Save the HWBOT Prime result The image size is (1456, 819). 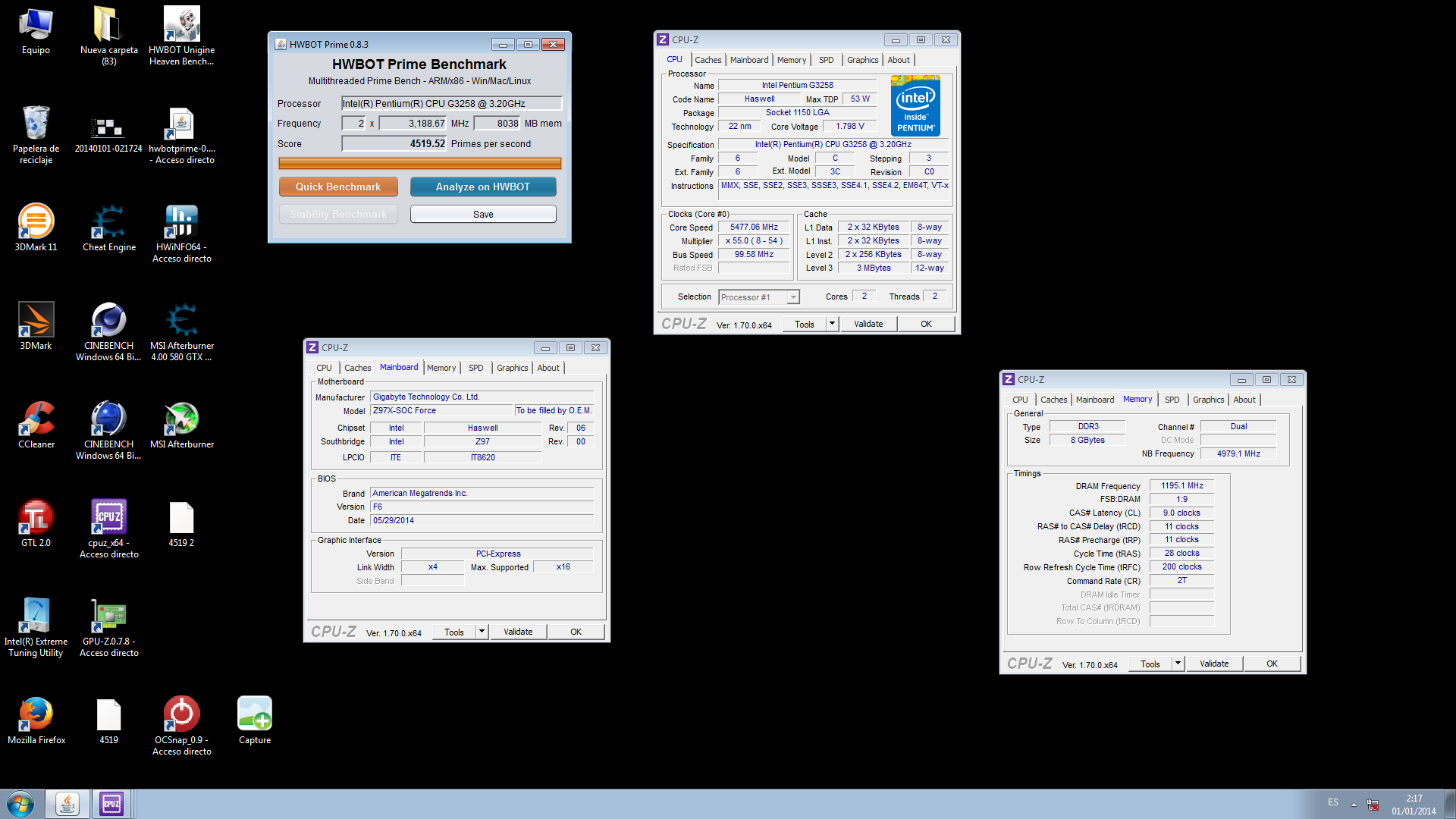tap(483, 215)
